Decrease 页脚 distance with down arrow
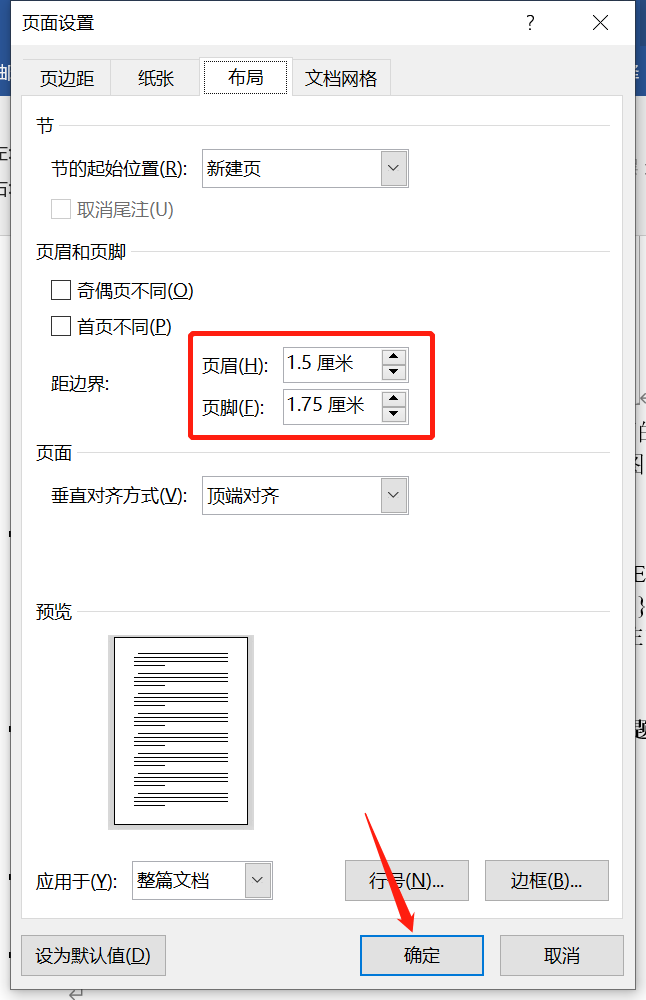 [394, 414]
